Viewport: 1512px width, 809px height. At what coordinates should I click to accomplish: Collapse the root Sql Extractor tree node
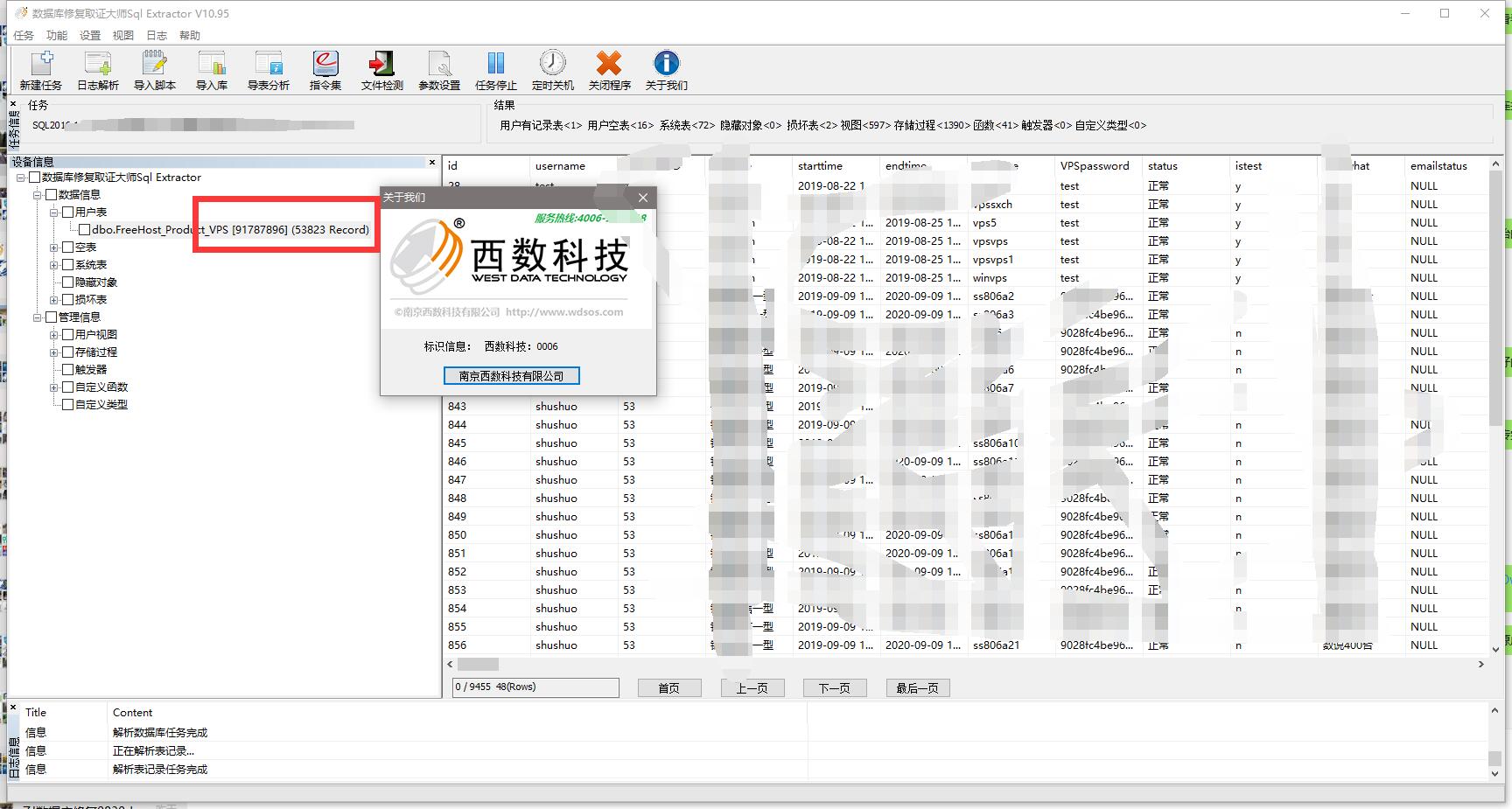click(x=21, y=178)
